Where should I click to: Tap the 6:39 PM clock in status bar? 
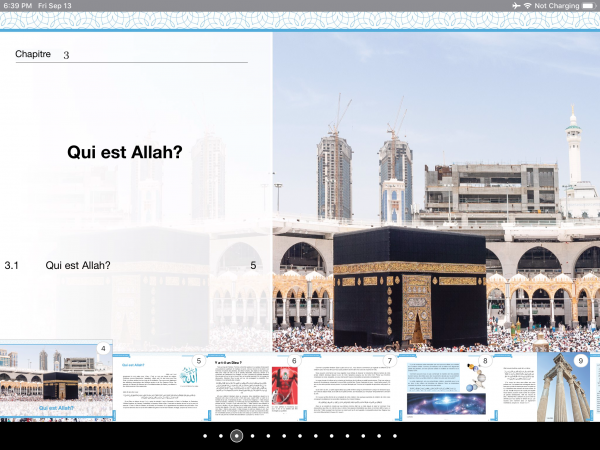(17, 6)
